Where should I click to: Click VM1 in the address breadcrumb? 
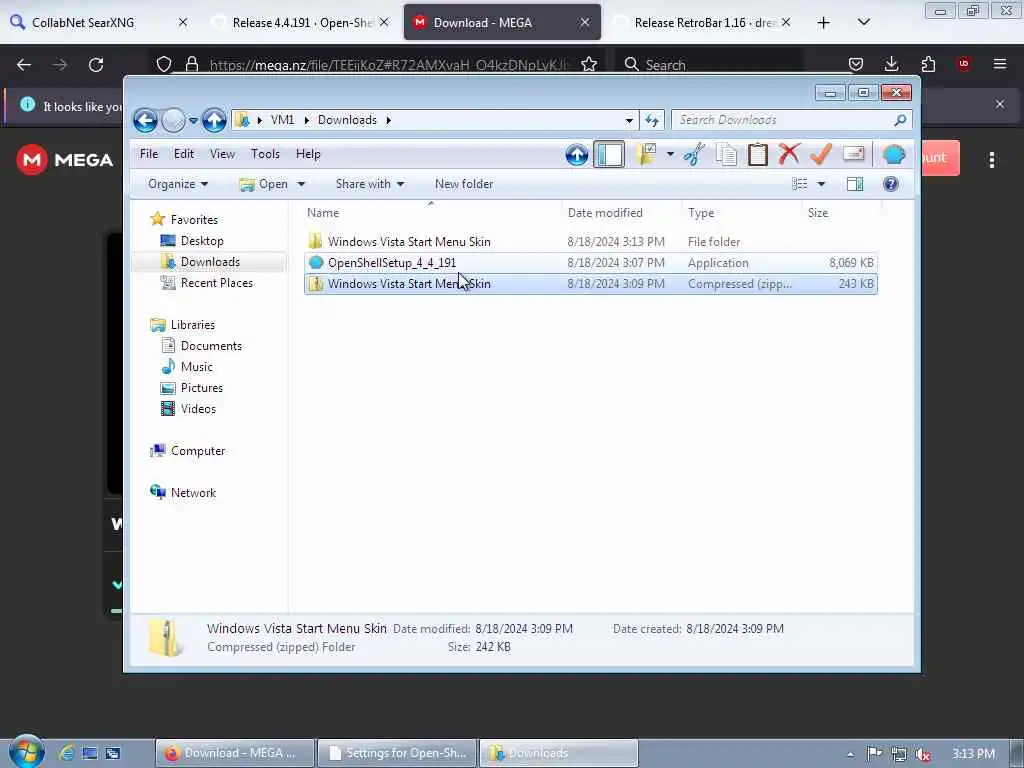[x=282, y=120]
